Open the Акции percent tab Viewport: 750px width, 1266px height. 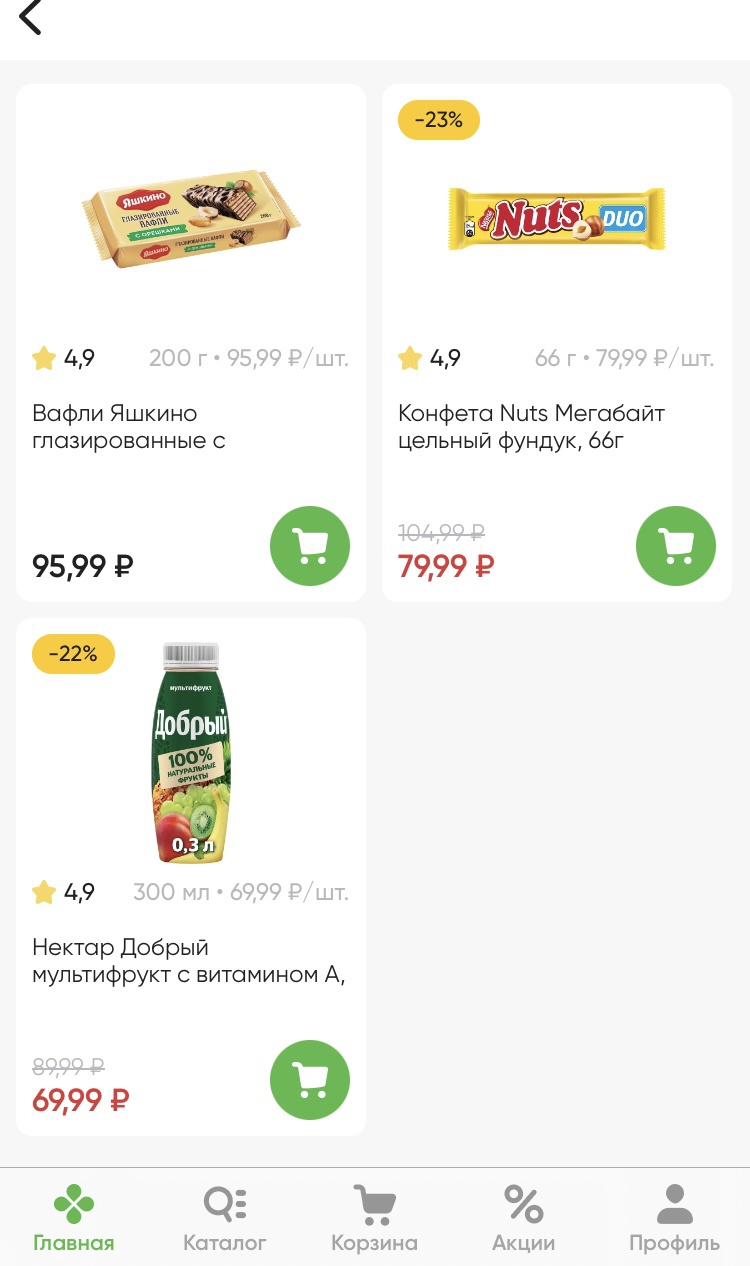523,1218
